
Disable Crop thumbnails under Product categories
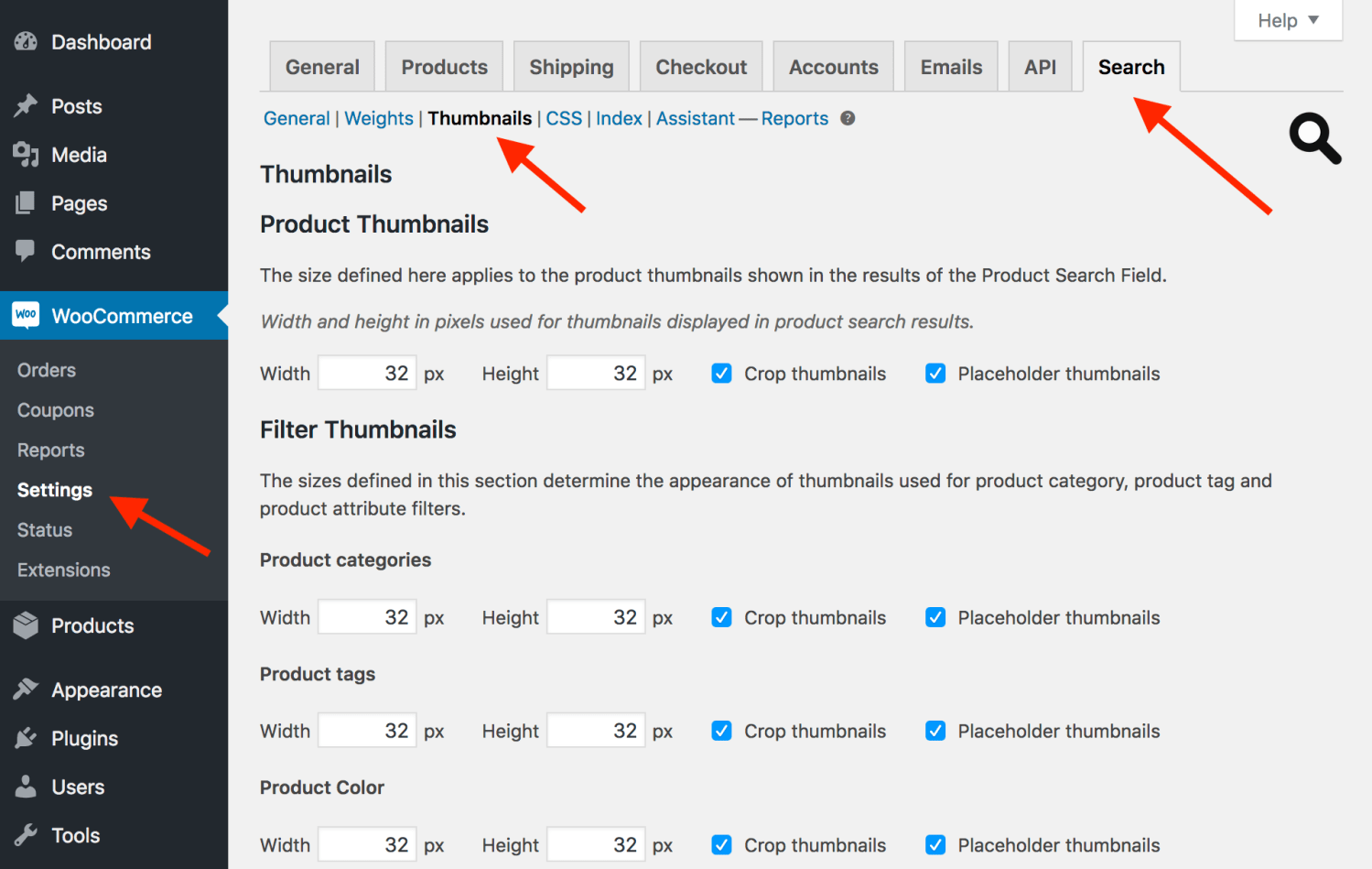point(721,617)
